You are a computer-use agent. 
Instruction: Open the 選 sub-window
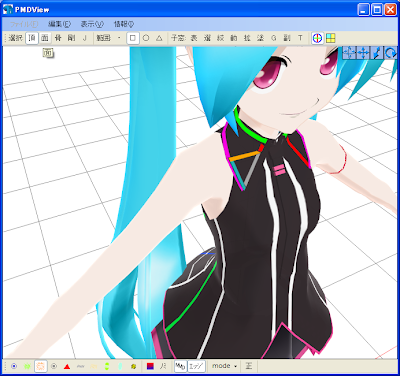(x=207, y=38)
